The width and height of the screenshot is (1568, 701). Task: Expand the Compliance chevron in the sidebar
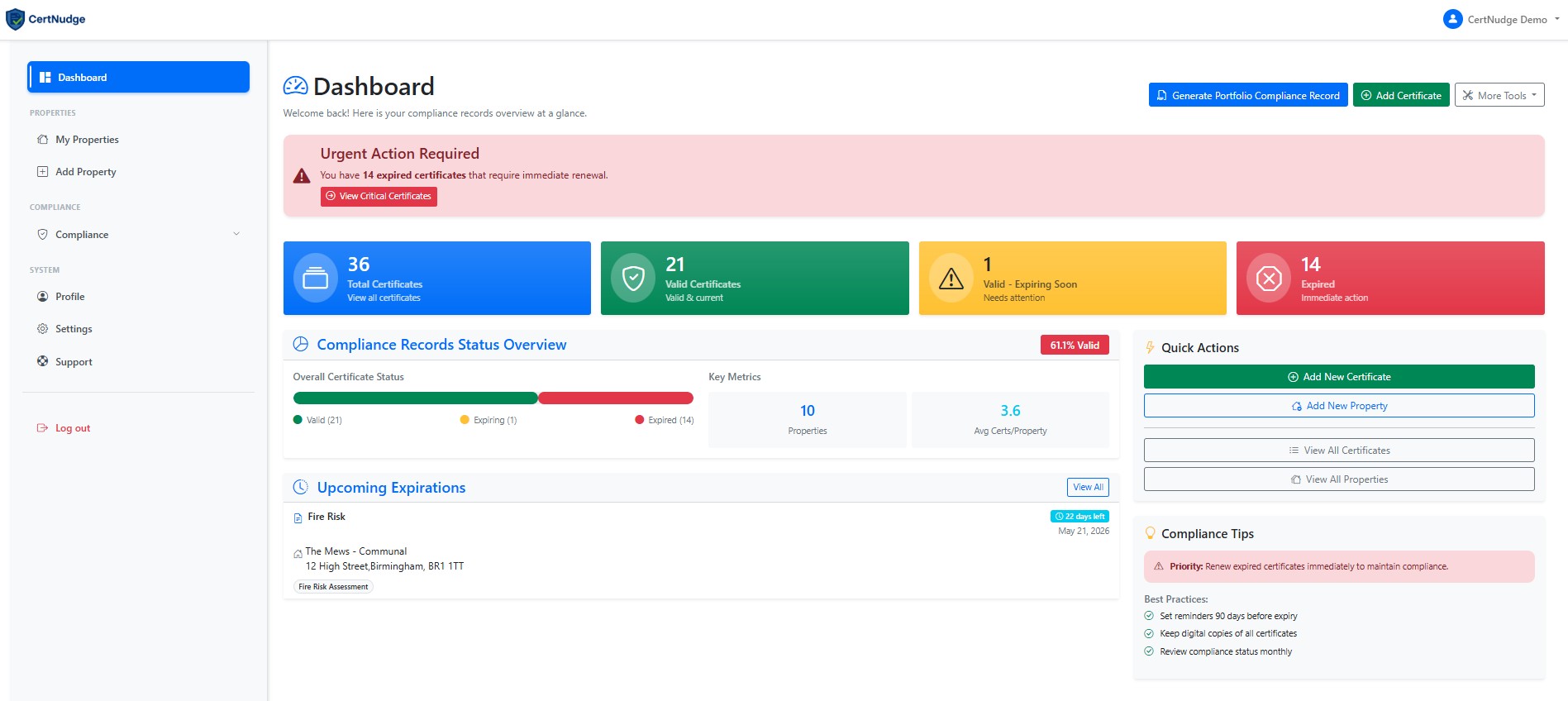236,234
